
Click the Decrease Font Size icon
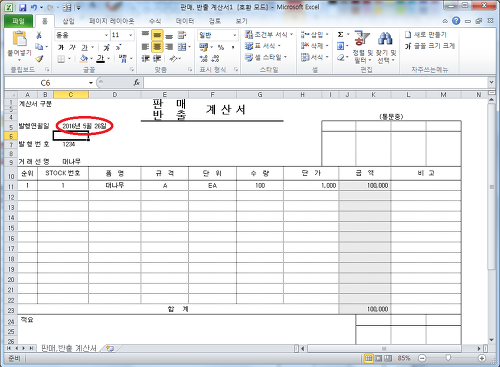point(118,47)
